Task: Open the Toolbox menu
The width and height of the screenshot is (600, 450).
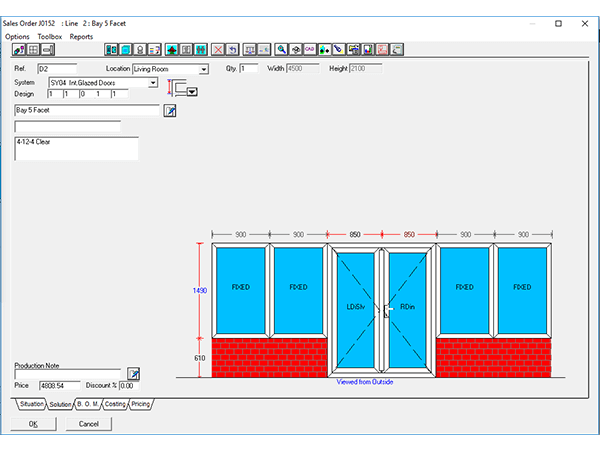Action: click(50, 36)
